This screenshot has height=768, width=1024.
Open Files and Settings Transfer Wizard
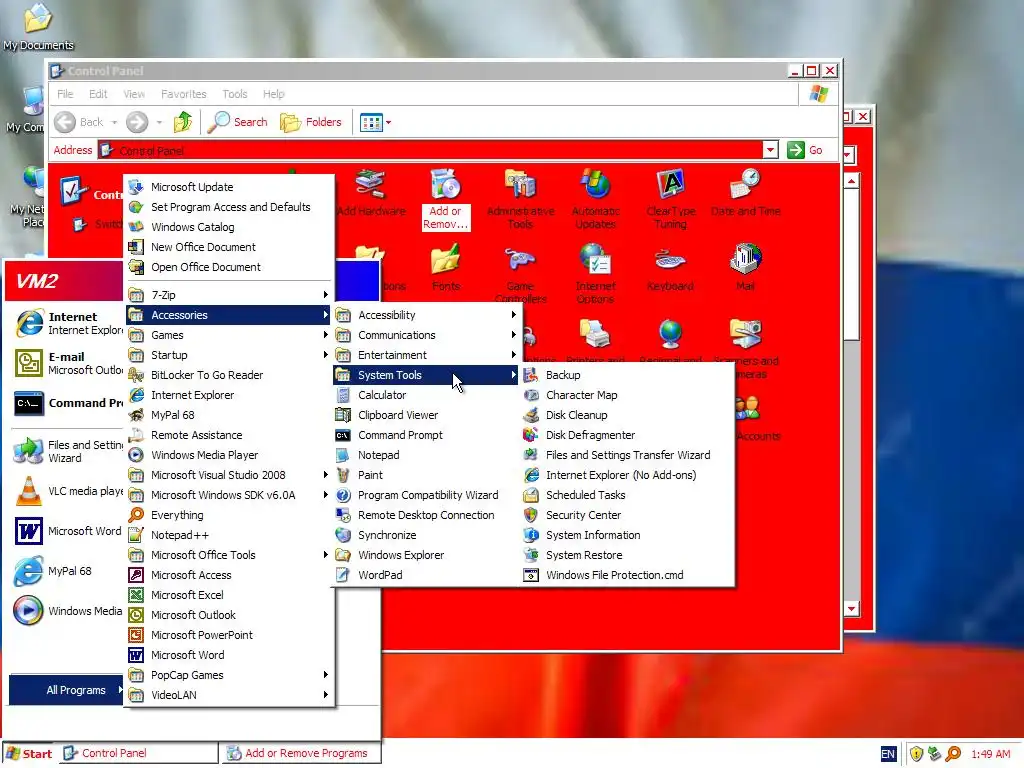[627, 455]
